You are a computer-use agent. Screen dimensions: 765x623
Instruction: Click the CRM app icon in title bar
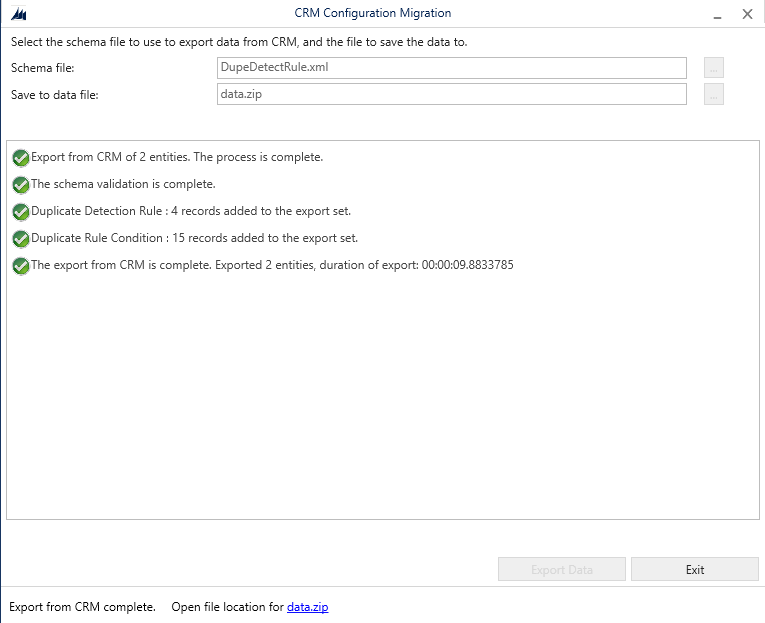(17, 14)
